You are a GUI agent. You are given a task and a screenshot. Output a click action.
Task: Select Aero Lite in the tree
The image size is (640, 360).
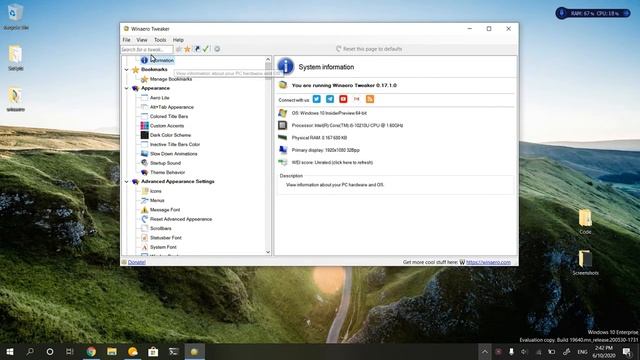pos(160,98)
